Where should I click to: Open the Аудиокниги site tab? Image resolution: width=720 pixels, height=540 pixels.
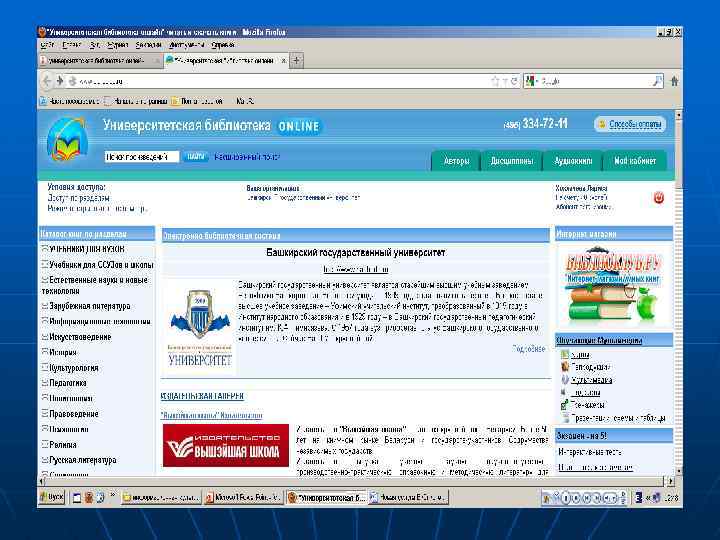click(573, 161)
